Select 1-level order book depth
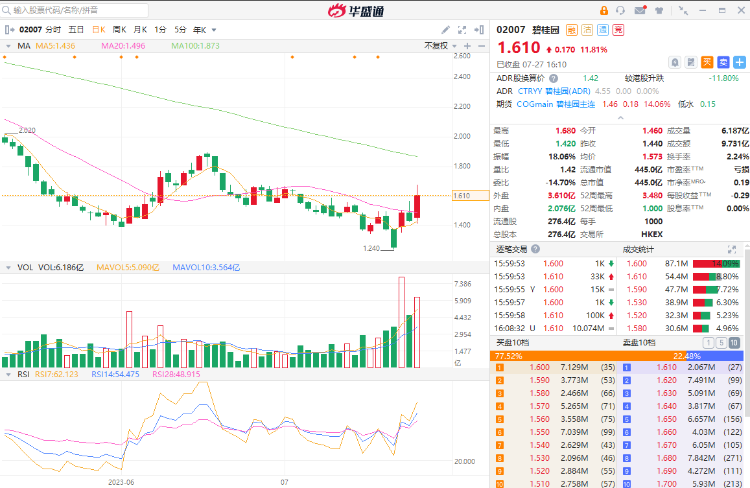This screenshot has width=750, height=488. (708, 343)
